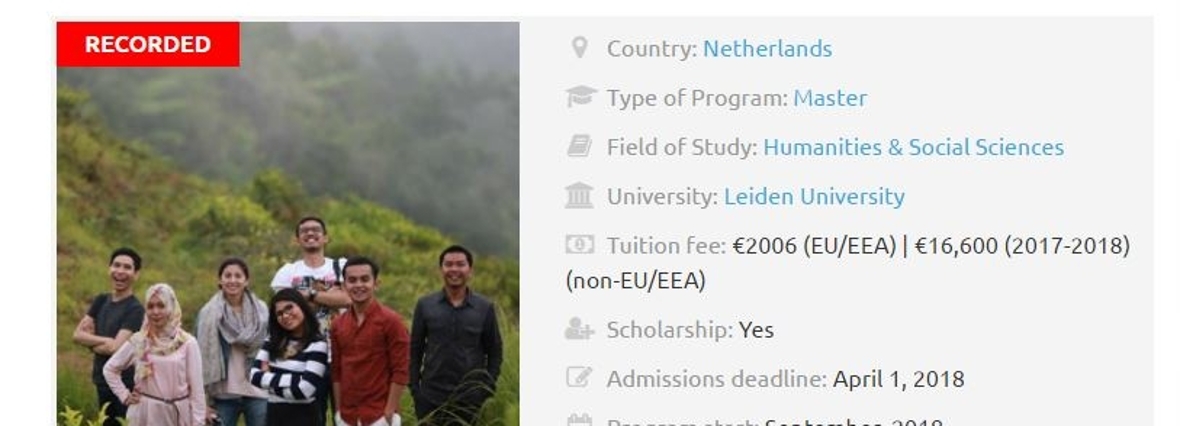1180x426 pixels.
Task: Visit the Leiden University link
Action: [x=814, y=196]
